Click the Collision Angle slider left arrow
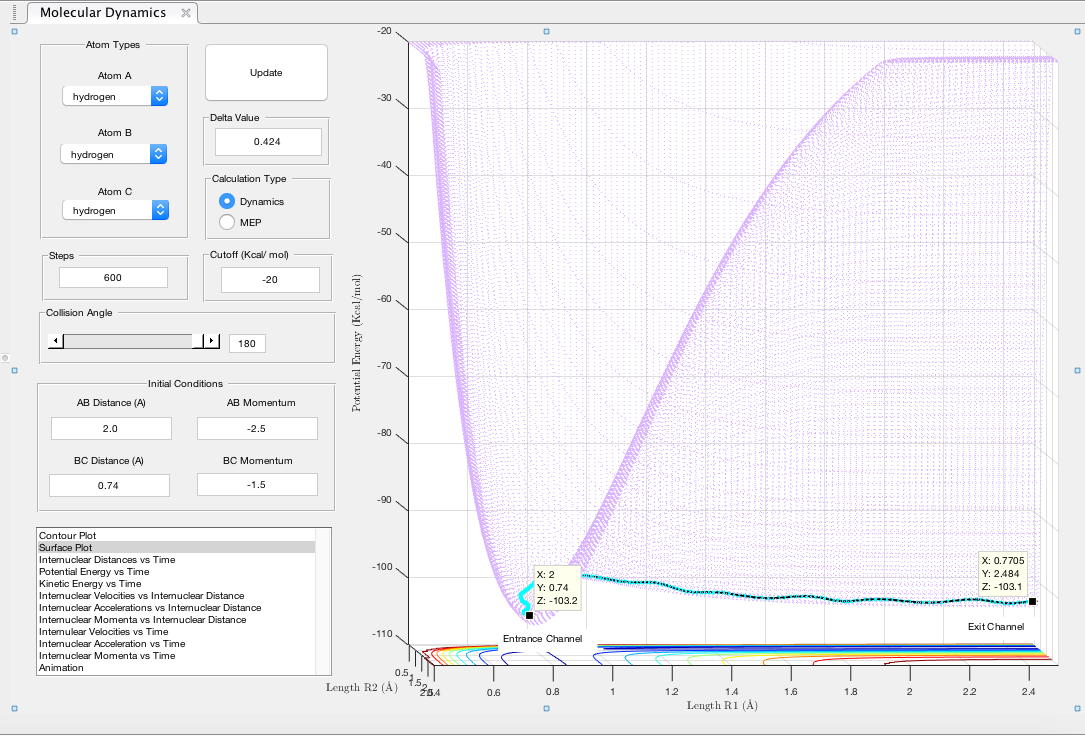This screenshot has width=1085, height=736. click(56, 341)
